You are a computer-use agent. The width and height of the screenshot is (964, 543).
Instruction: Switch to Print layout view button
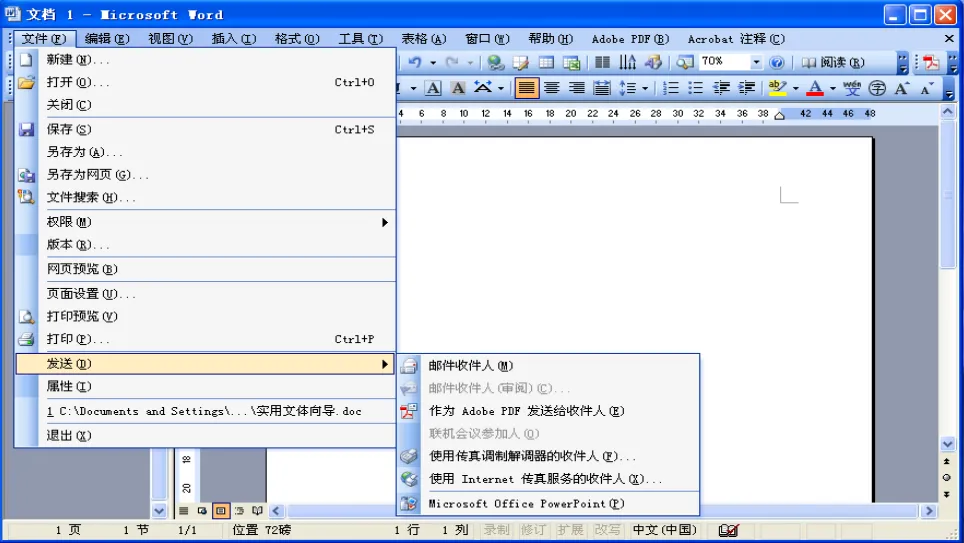[x=220, y=510]
